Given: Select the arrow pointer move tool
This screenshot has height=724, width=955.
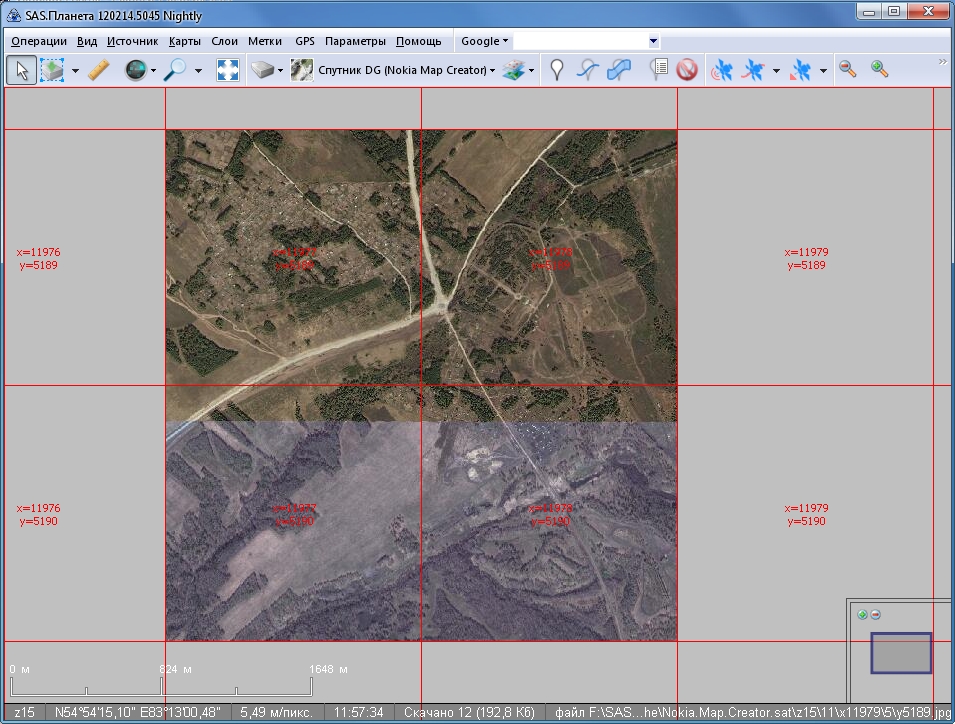Looking at the screenshot, I should (22, 70).
